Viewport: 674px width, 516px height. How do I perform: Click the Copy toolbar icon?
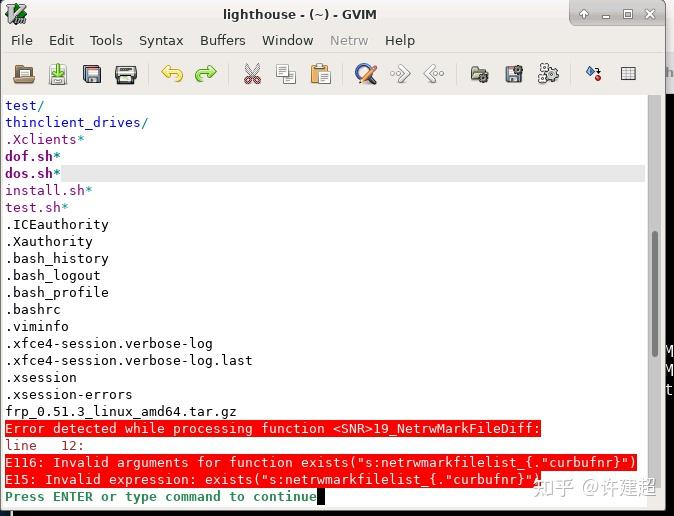tap(286, 74)
